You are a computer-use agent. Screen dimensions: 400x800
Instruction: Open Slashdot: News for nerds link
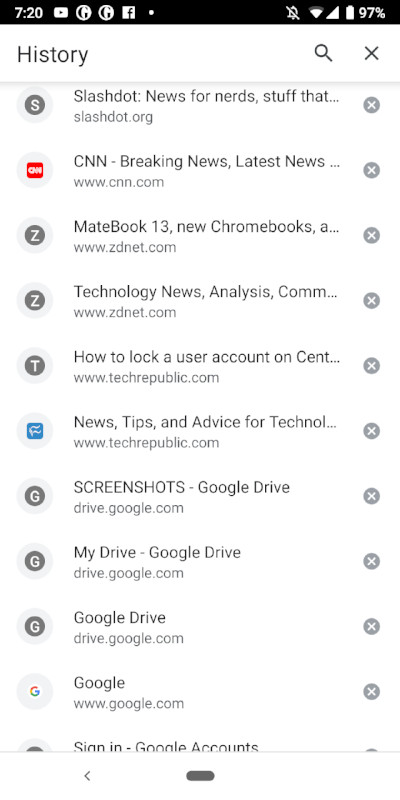206,105
